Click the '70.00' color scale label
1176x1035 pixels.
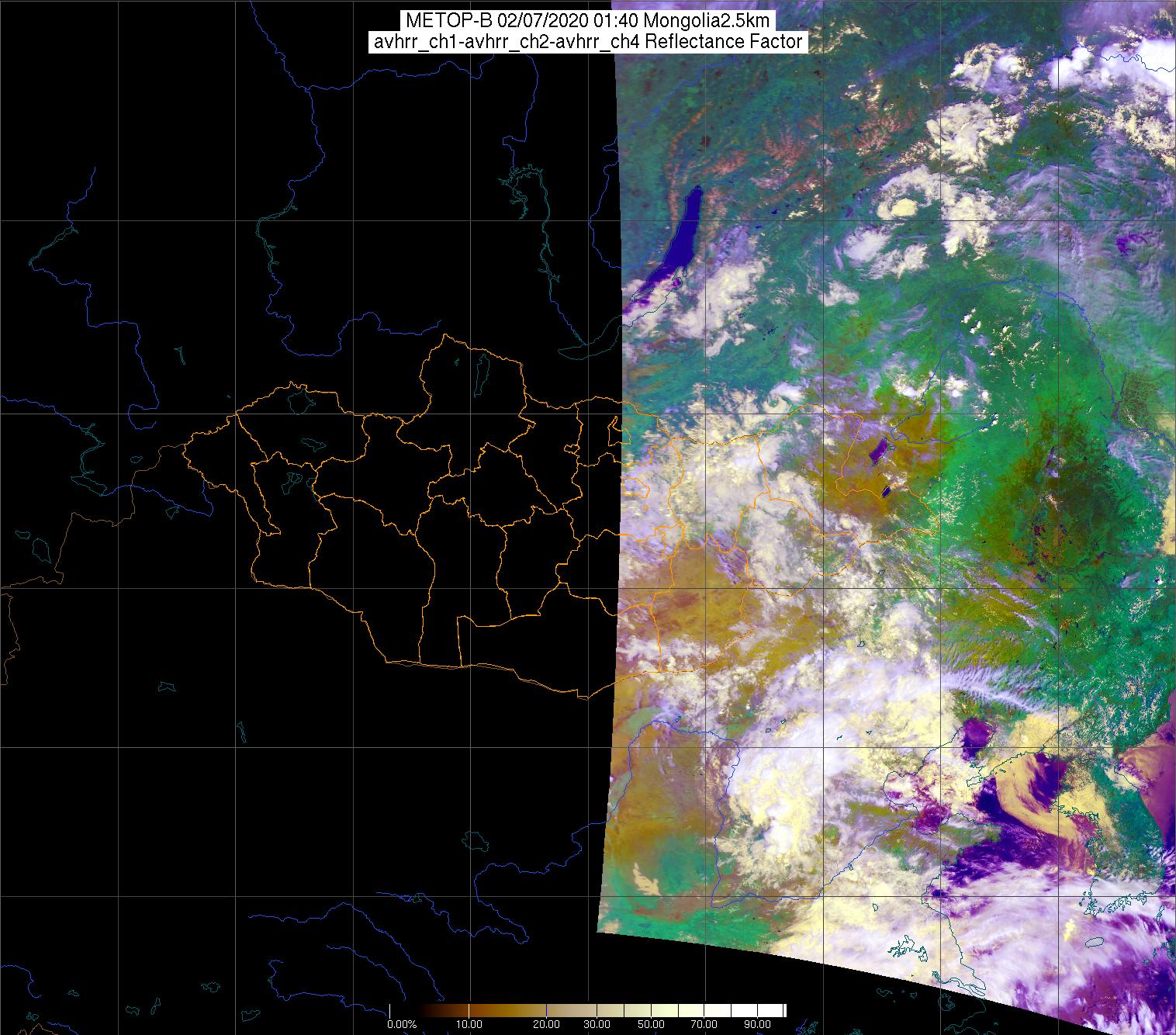tap(703, 1025)
